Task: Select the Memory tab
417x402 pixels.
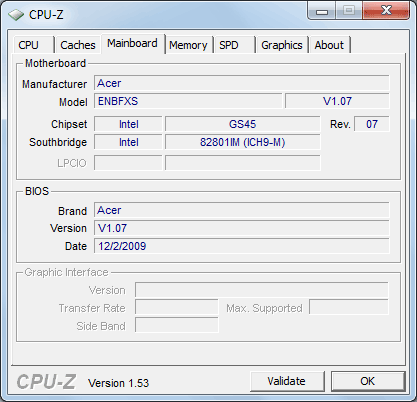Action: tap(188, 45)
